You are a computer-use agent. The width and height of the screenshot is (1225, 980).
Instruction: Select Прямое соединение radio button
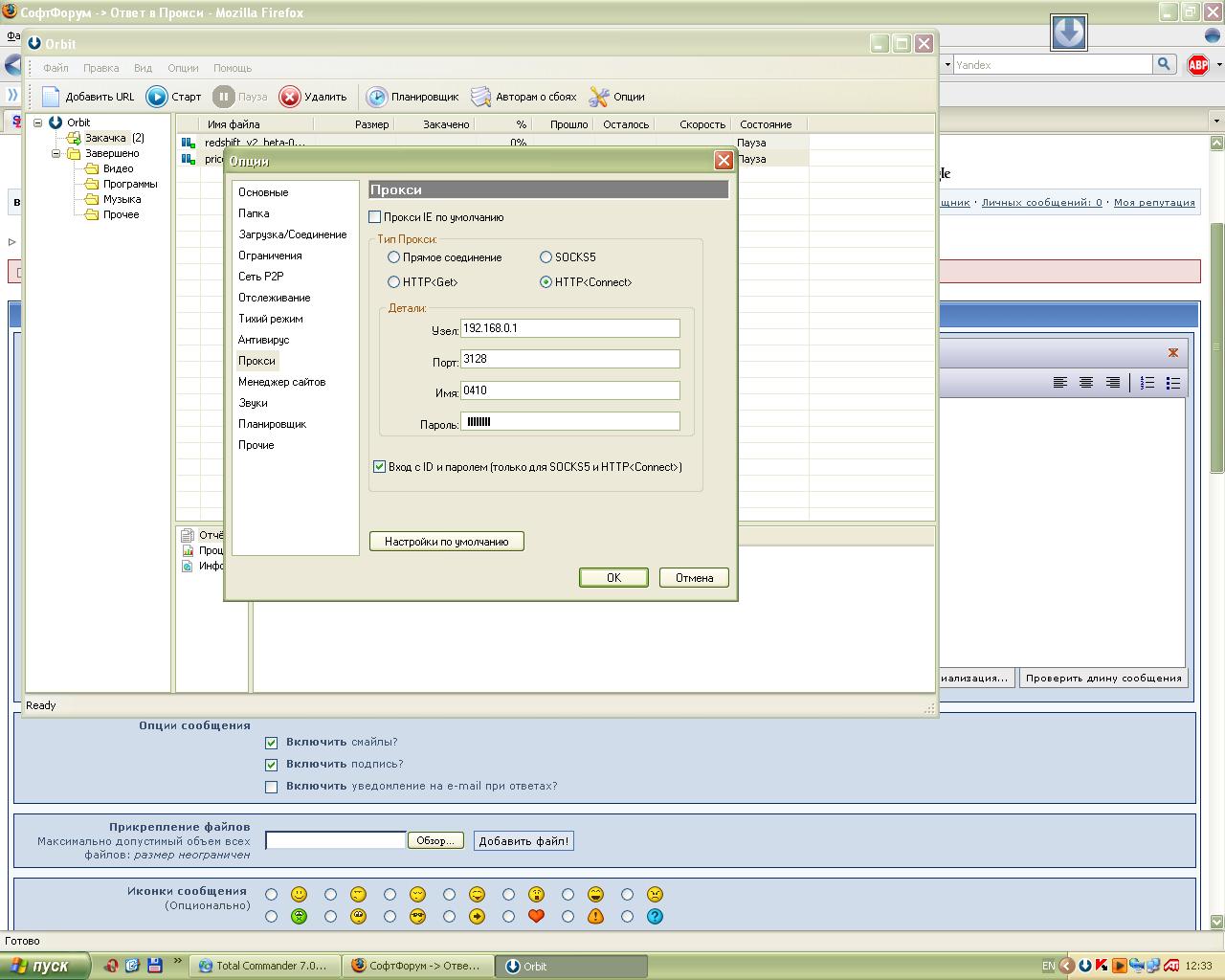(393, 257)
